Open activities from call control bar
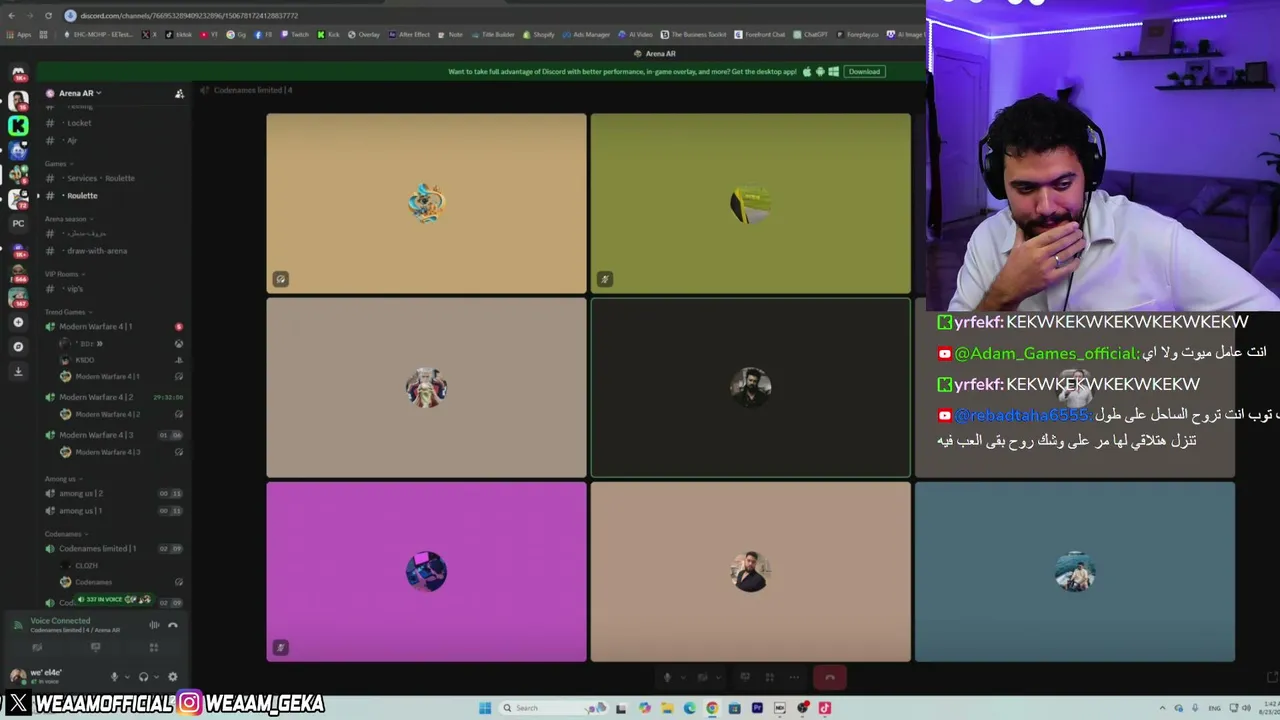This screenshot has height=720, width=1280. point(769,677)
